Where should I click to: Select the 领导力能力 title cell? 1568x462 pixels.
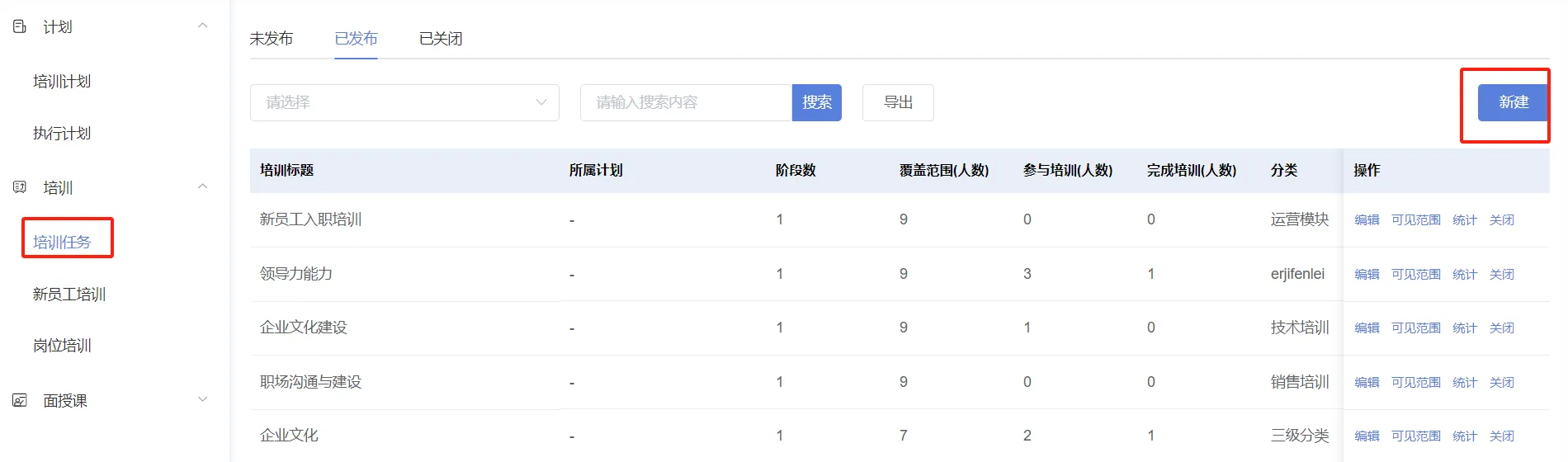pos(296,274)
